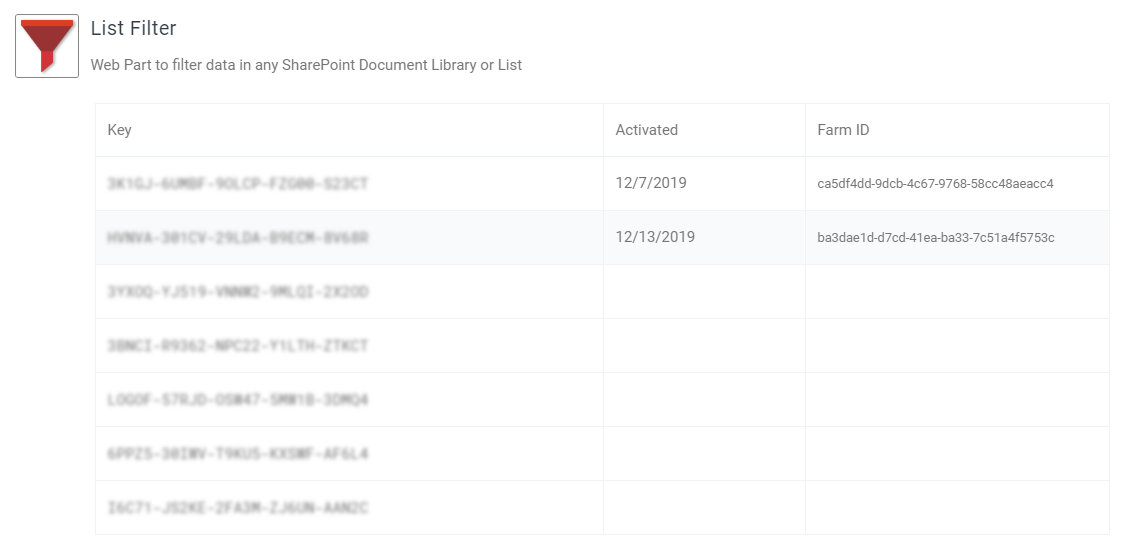Click the Farm ID starting with ca5df4dd
Viewport: 1122px width, 549px height.
coord(935,184)
